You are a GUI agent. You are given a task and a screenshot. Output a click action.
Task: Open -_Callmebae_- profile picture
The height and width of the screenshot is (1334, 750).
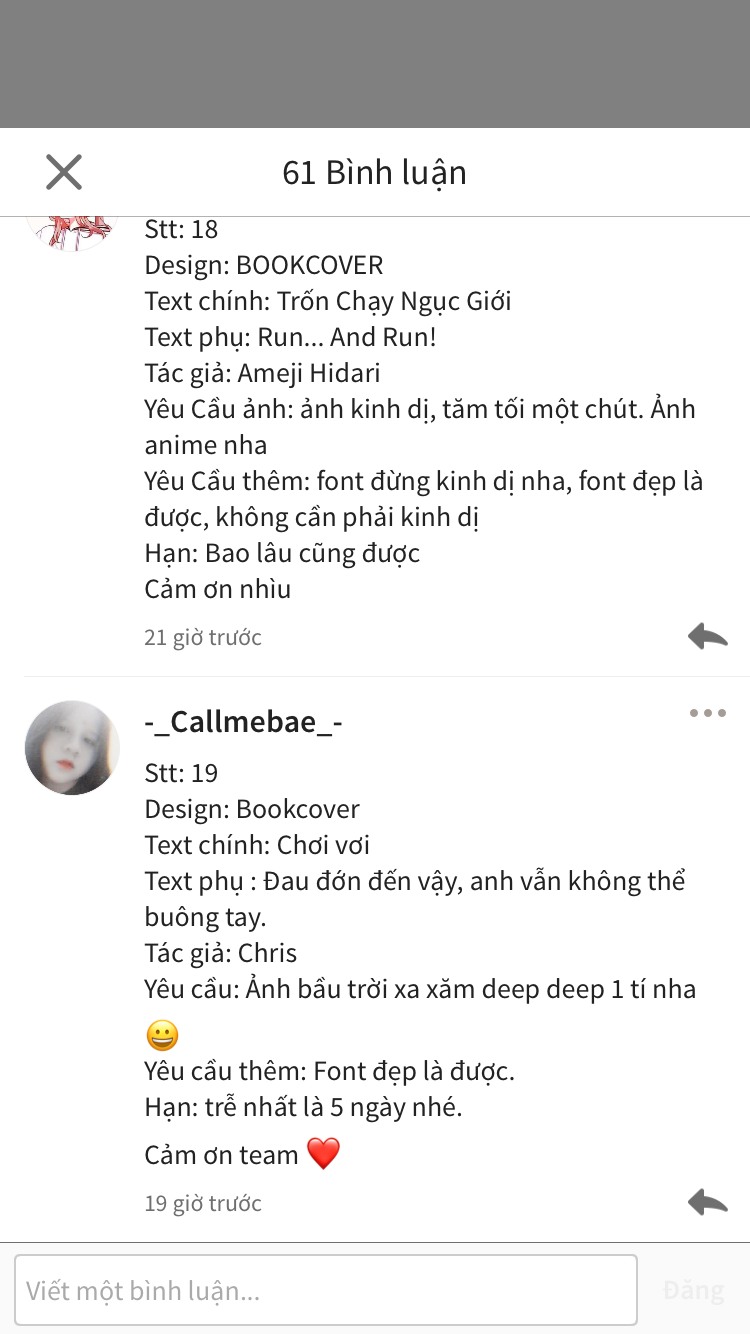tap(72, 748)
